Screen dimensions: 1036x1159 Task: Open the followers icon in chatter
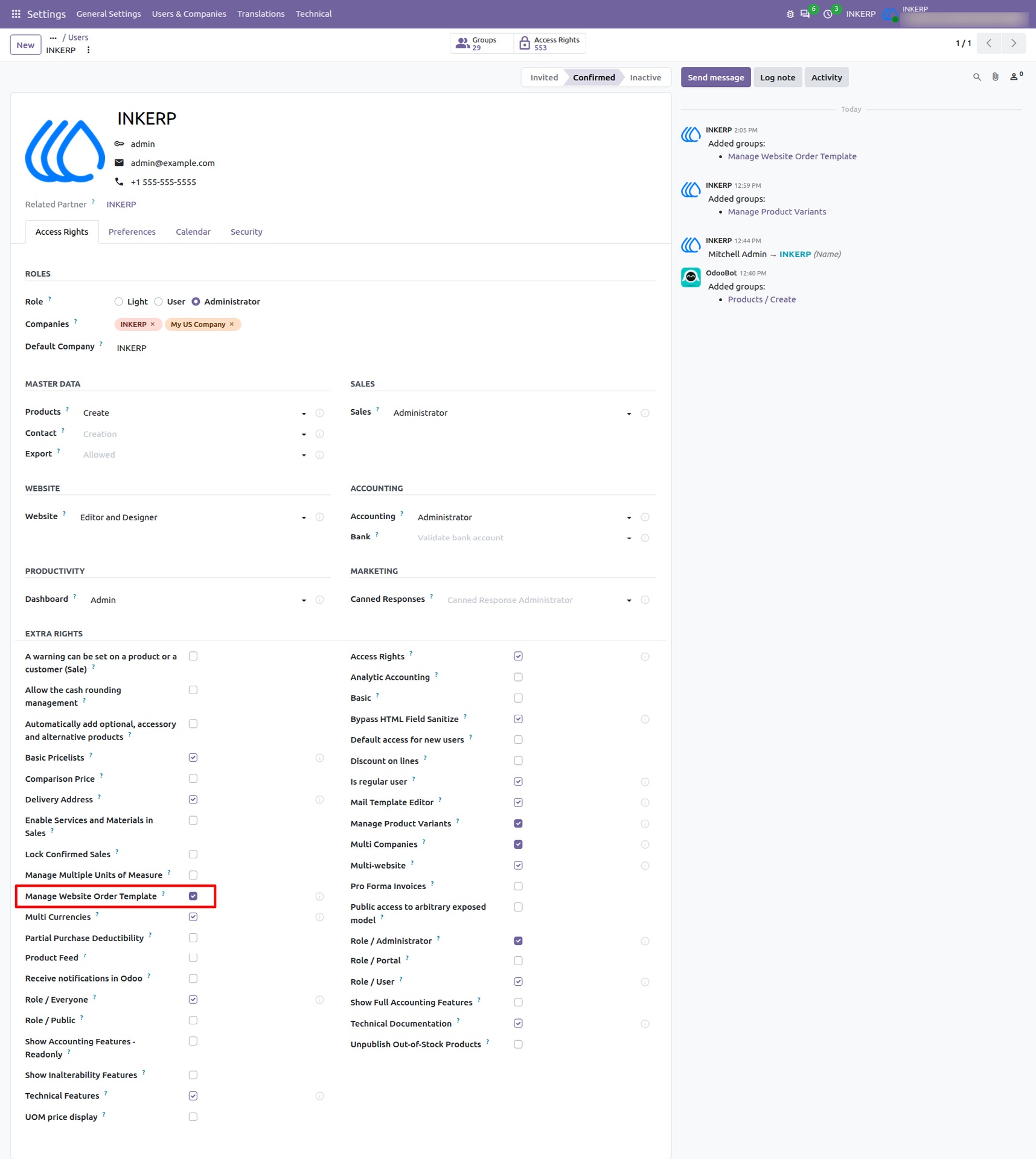(1015, 77)
